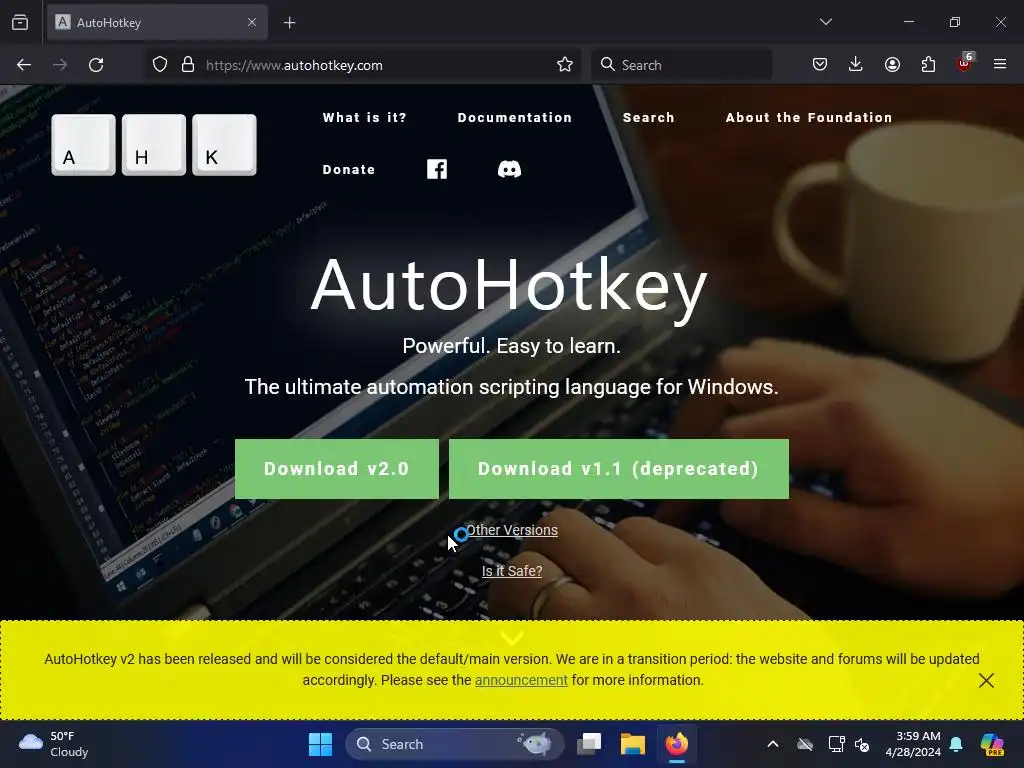Dismiss the yellow announcement banner
The width and height of the screenshot is (1024, 768).
(986, 680)
